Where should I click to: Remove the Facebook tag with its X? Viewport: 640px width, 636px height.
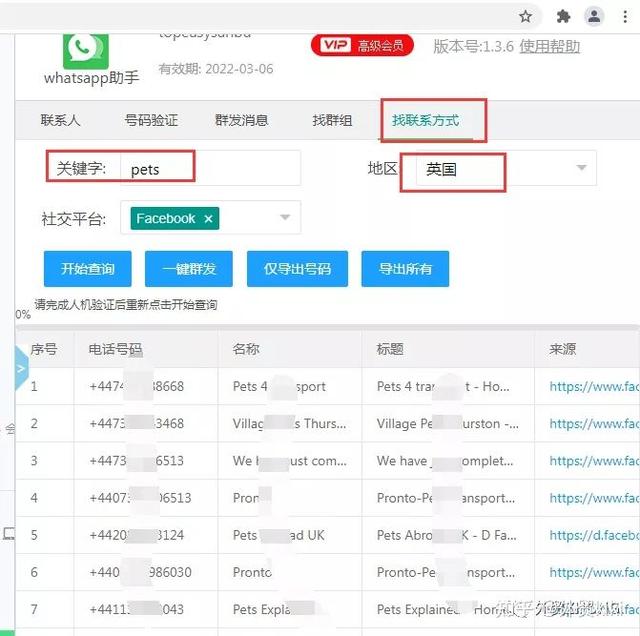click(x=208, y=218)
